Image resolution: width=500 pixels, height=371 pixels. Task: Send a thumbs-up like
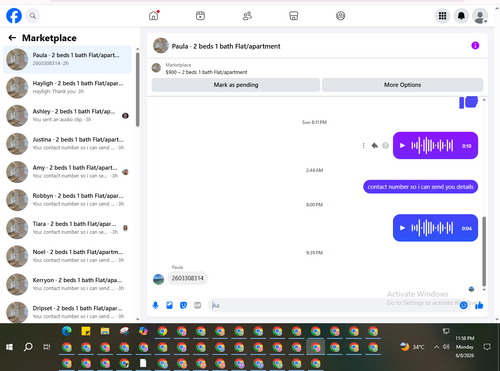coord(479,305)
